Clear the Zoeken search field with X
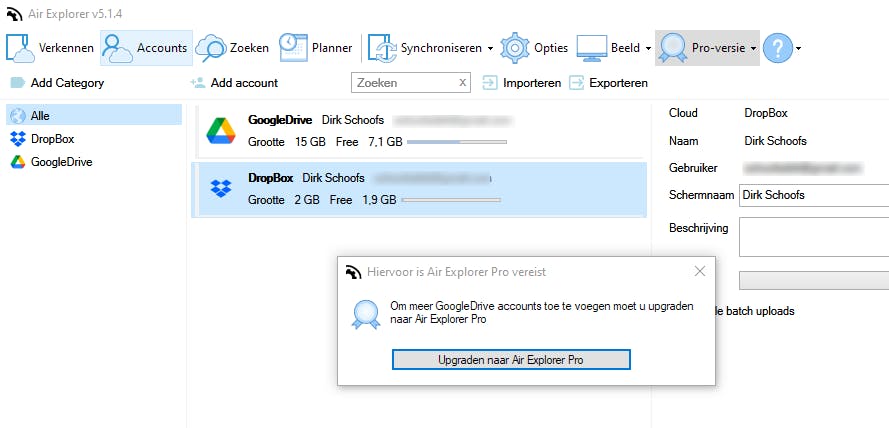 [x=462, y=83]
